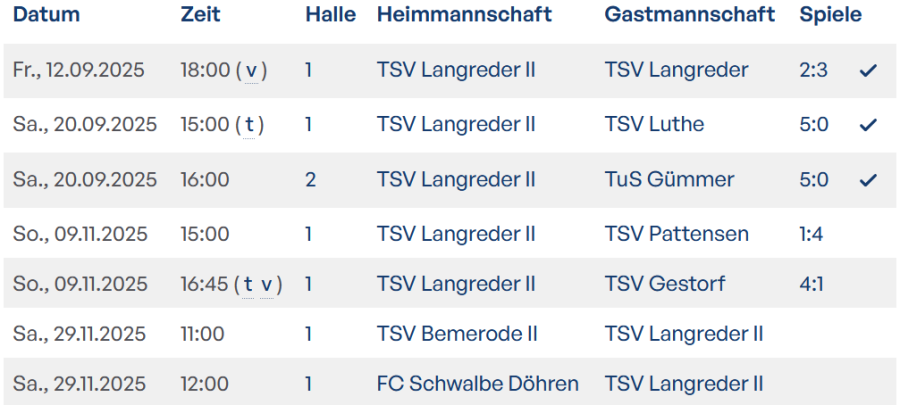Open the 4:1 match result
Image resolution: width=900 pixels, height=405 pixels.
tap(812, 284)
